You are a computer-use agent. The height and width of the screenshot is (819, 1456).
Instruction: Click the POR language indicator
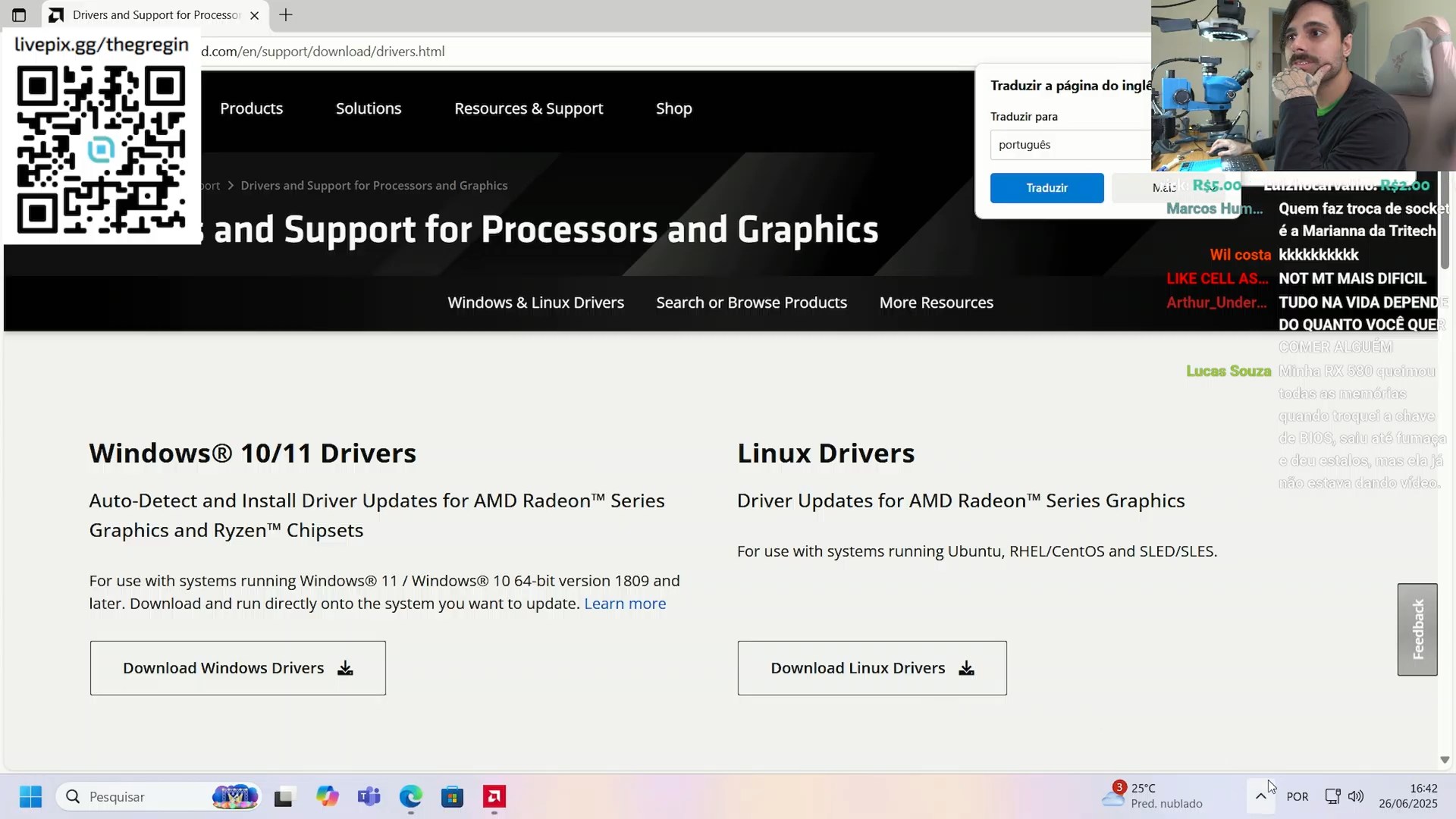point(1298,797)
